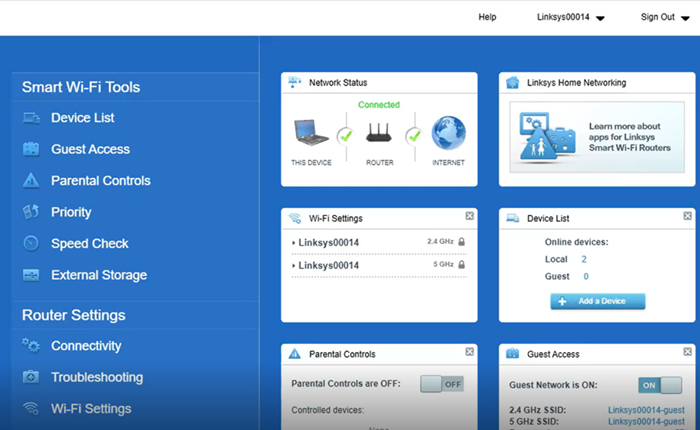Click the Parental Controls widget triangle icon

[295, 354]
